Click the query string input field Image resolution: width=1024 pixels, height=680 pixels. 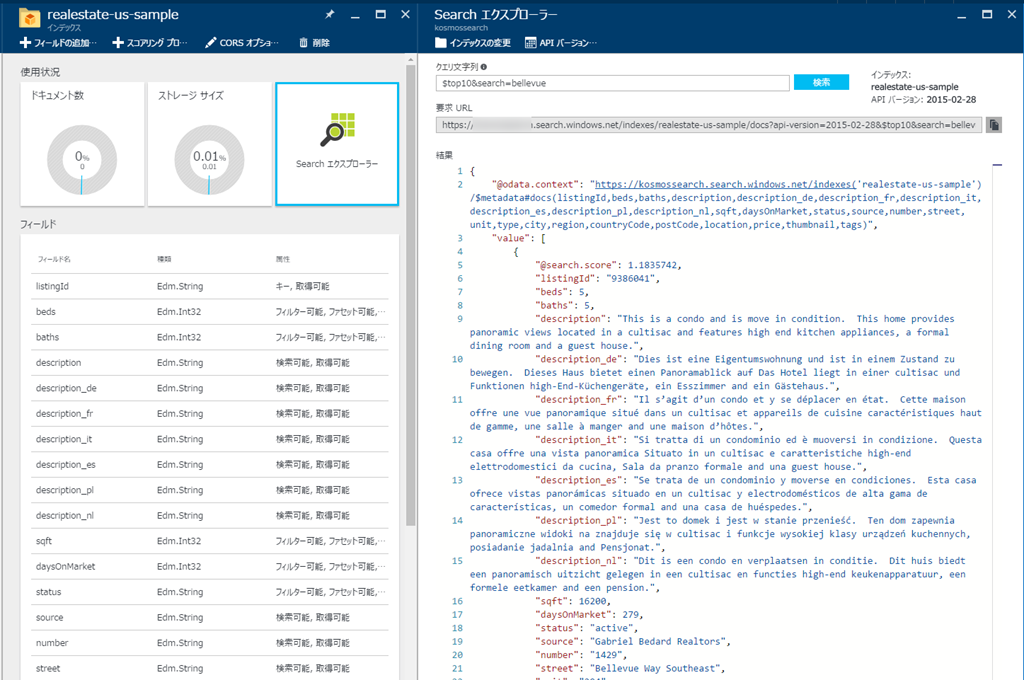612,83
